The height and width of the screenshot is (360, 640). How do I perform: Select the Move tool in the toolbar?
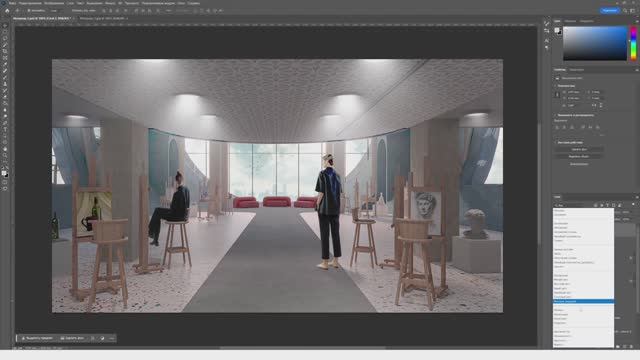5,25
